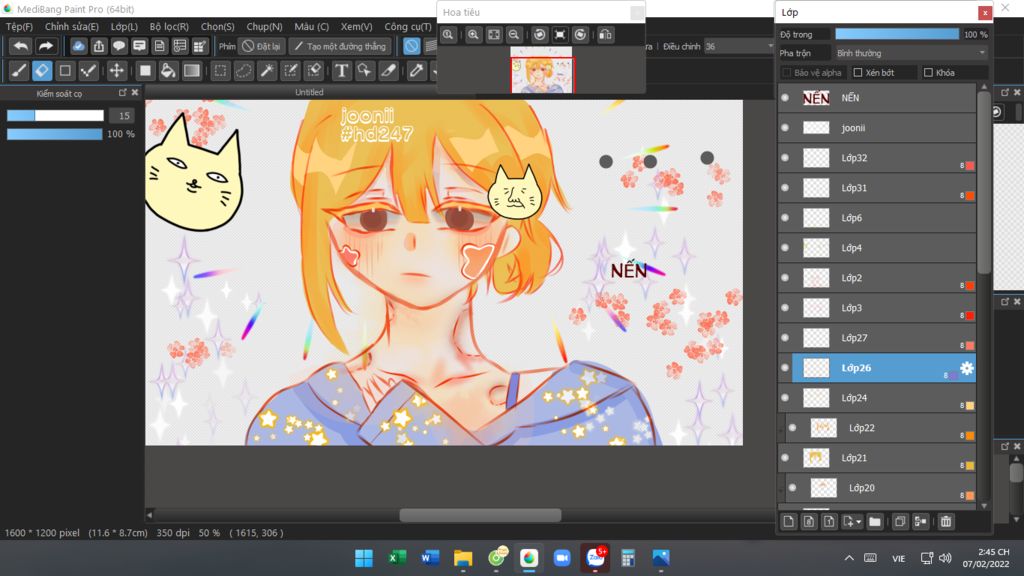The width and height of the screenshot is (1024, 576).
Task: Select the Text tool
Action: pos(341,71)
